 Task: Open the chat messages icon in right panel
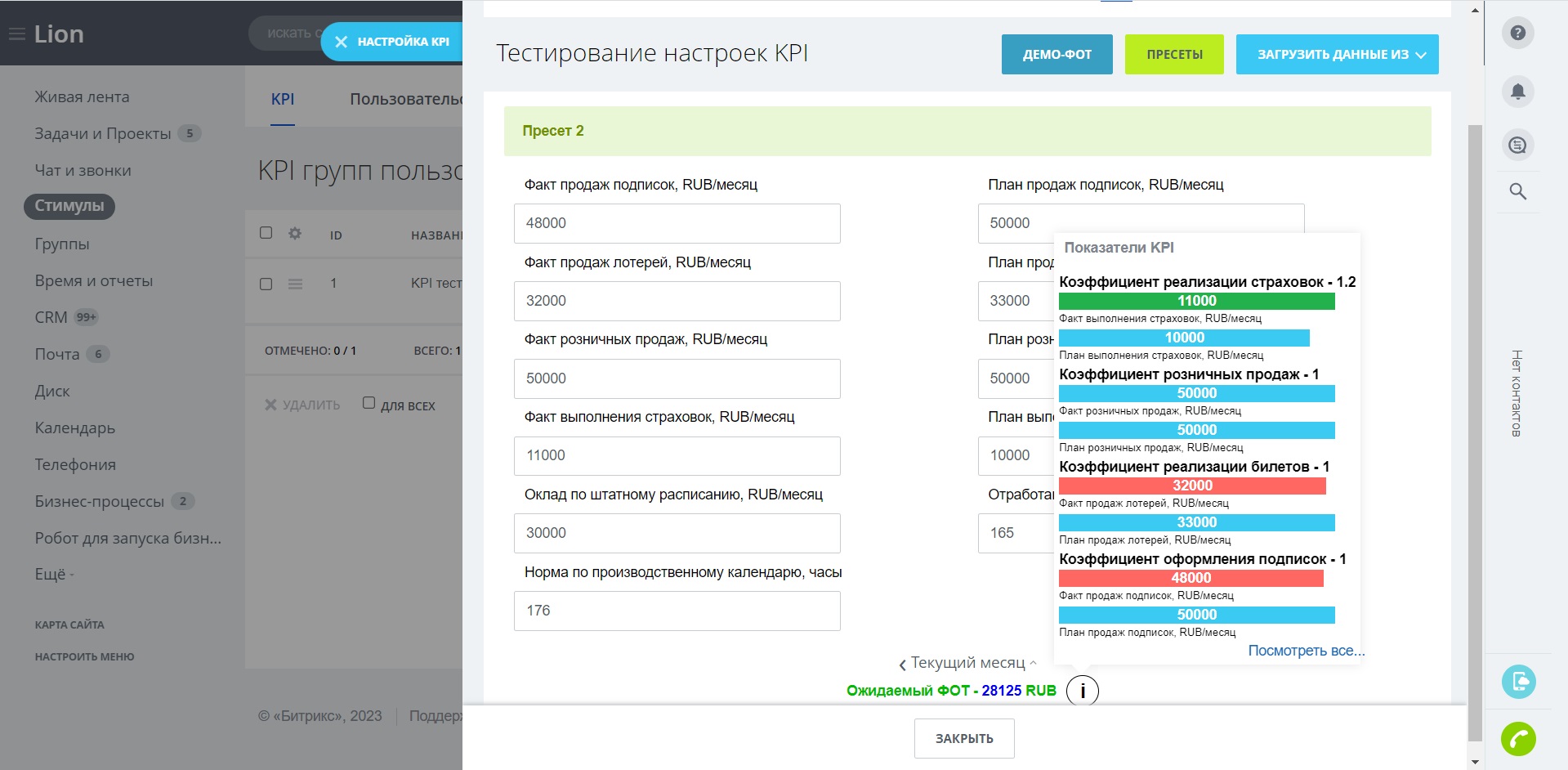pos(1517,145)
